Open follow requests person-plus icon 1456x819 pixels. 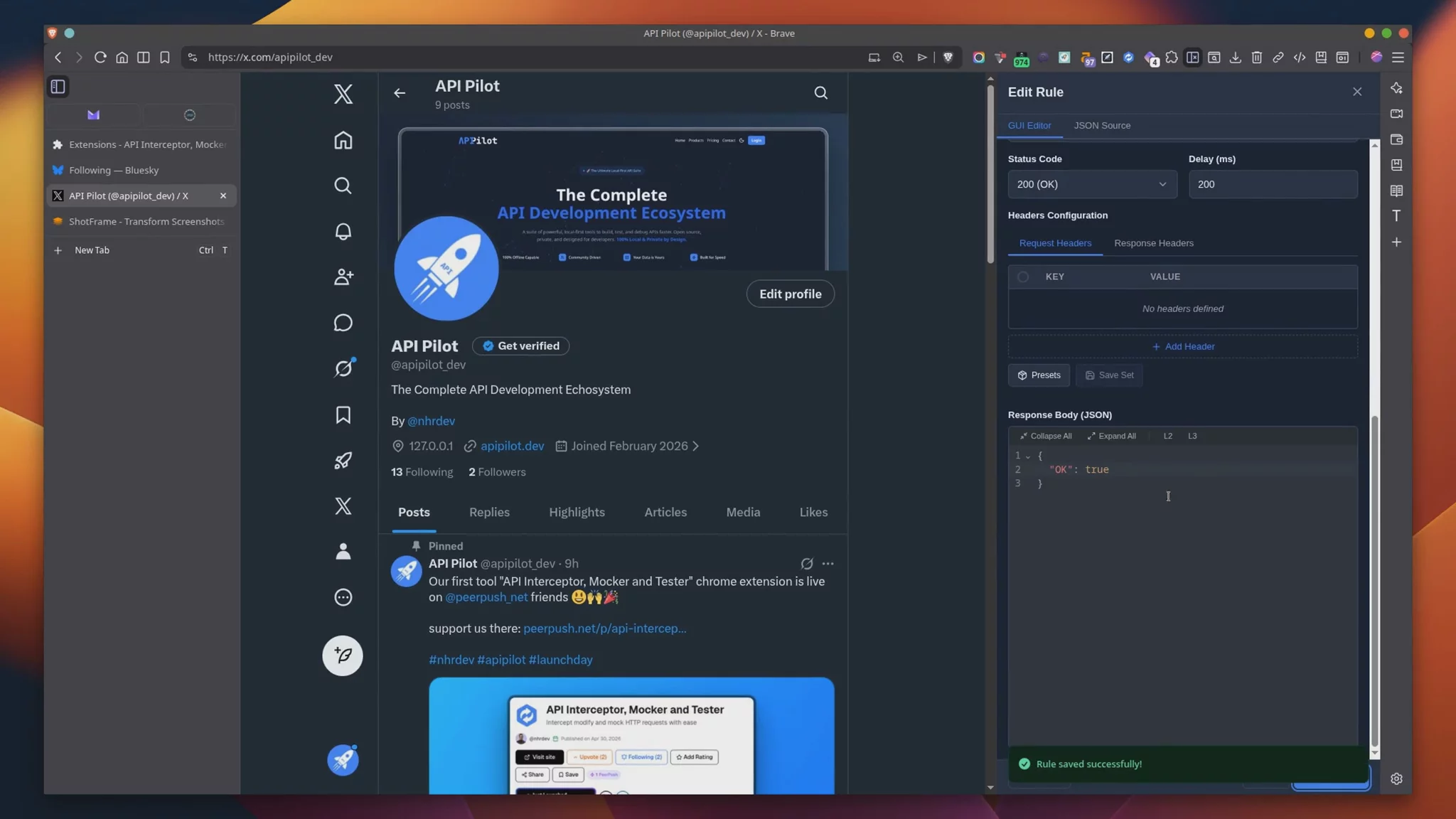[x=343, y=277]
